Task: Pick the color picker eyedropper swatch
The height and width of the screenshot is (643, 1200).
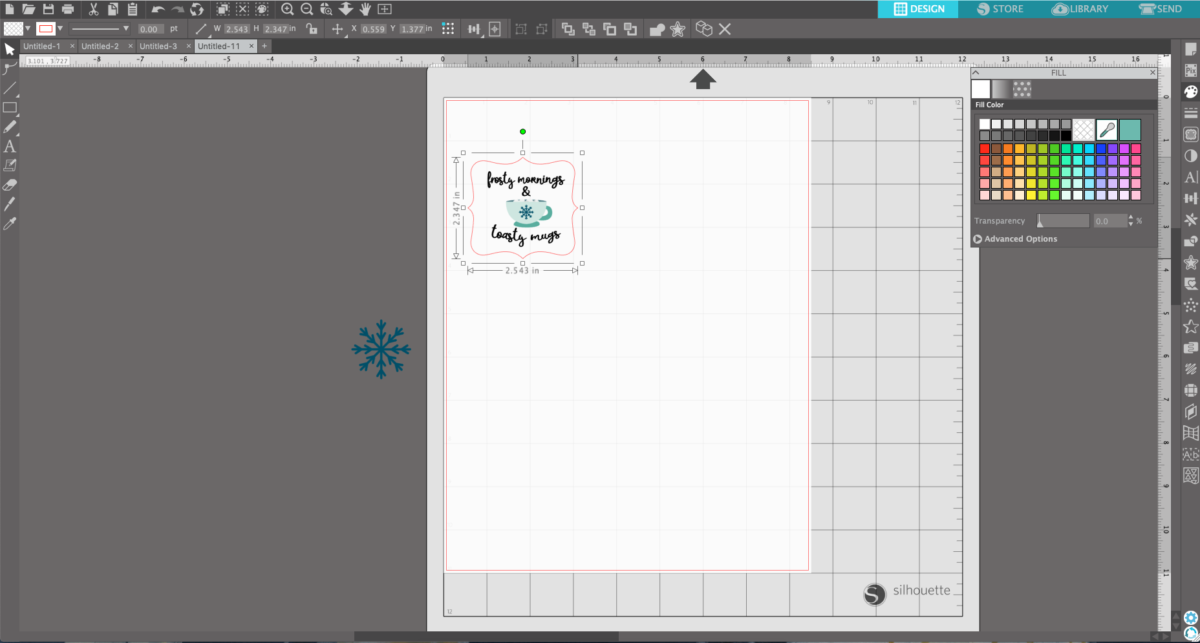Action: (1106, 129)
